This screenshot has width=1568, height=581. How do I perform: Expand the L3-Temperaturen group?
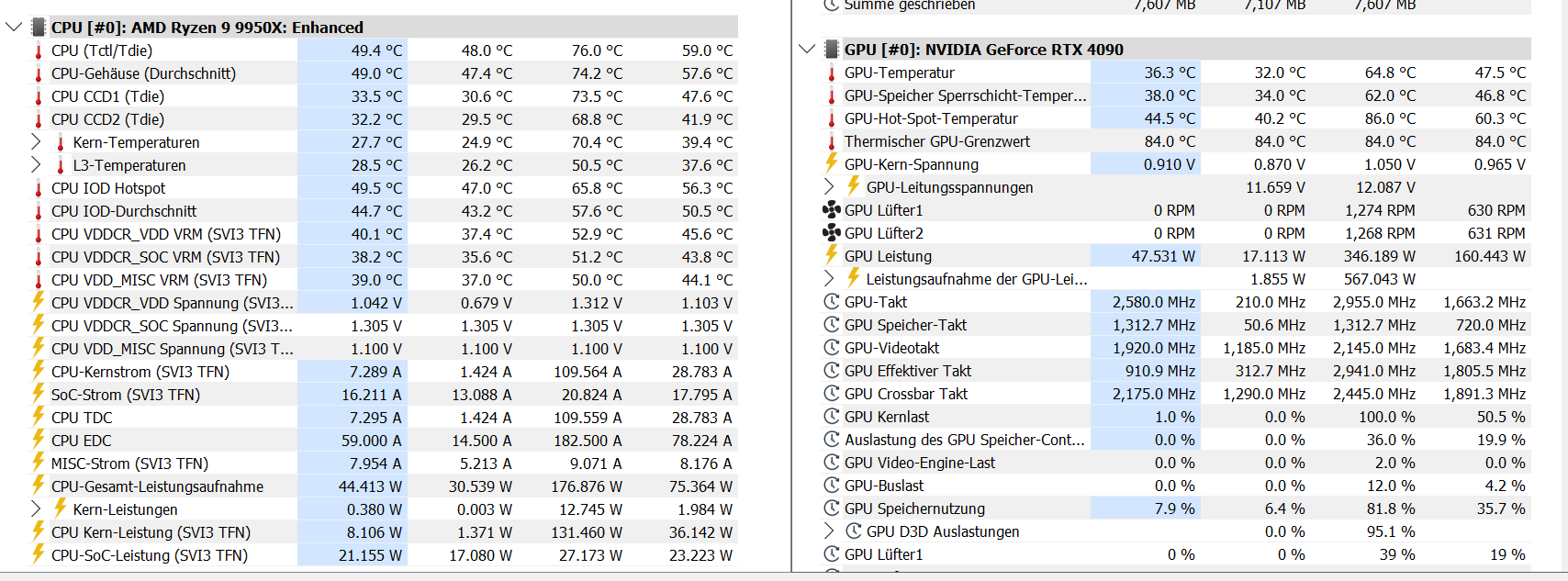(x=36, y=164)
